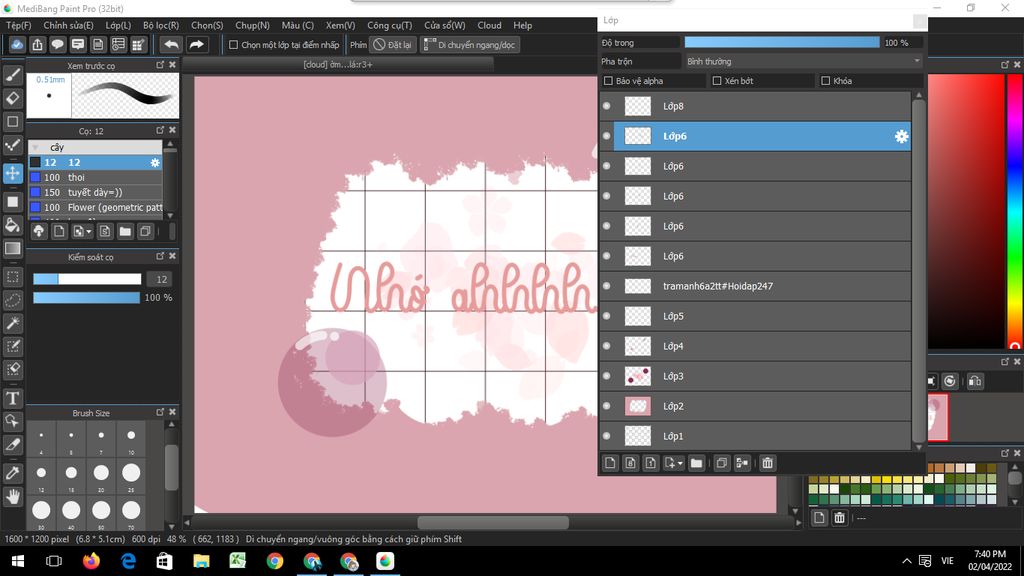1024x576 pixels.
Task: Adjust brush opacity slider showing 100 %
Action: tap(87, 298)
